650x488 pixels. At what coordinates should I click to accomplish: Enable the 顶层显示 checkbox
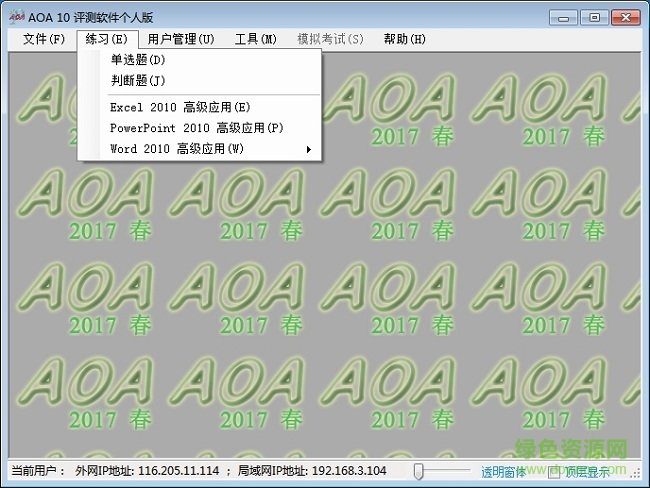553,472
